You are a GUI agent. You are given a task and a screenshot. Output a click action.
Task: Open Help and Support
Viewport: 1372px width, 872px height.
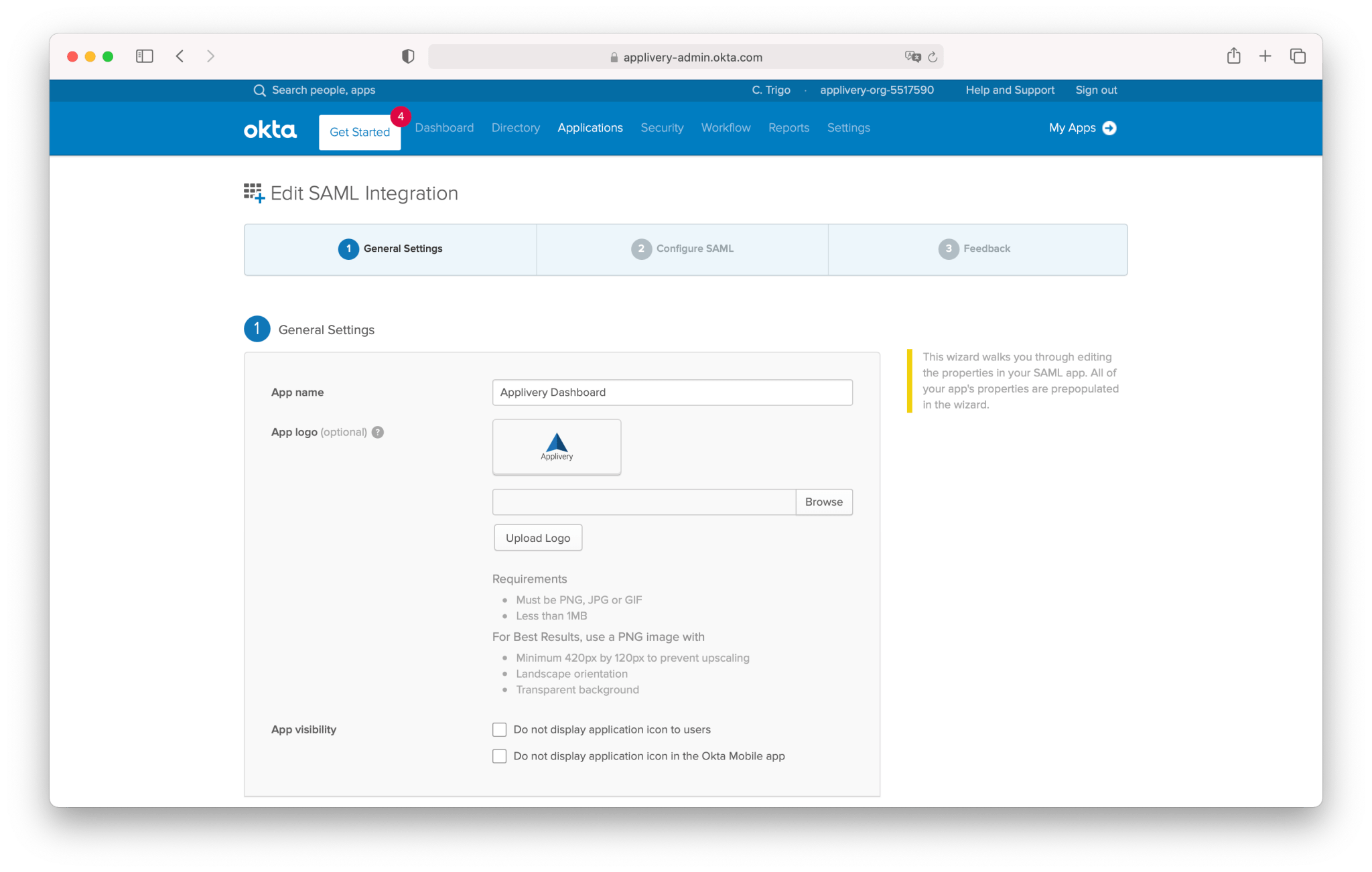click(1010, 90)
